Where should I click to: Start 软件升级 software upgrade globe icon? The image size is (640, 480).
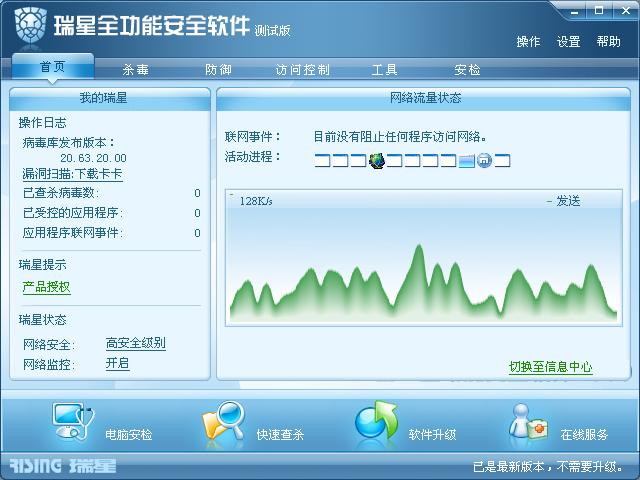coord(376,420)
